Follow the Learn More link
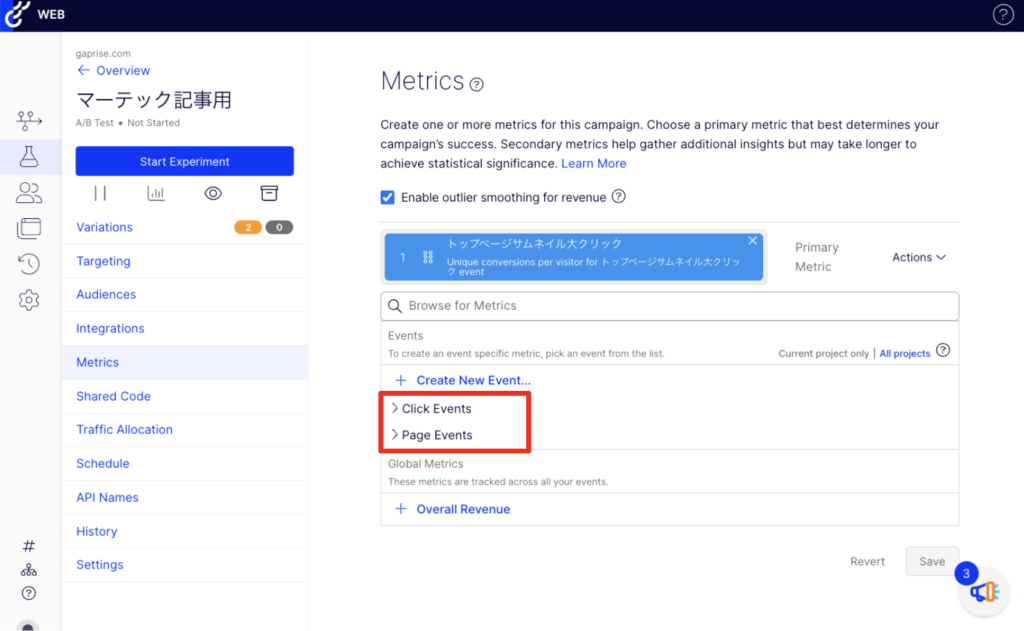 (x=593, y=163)
